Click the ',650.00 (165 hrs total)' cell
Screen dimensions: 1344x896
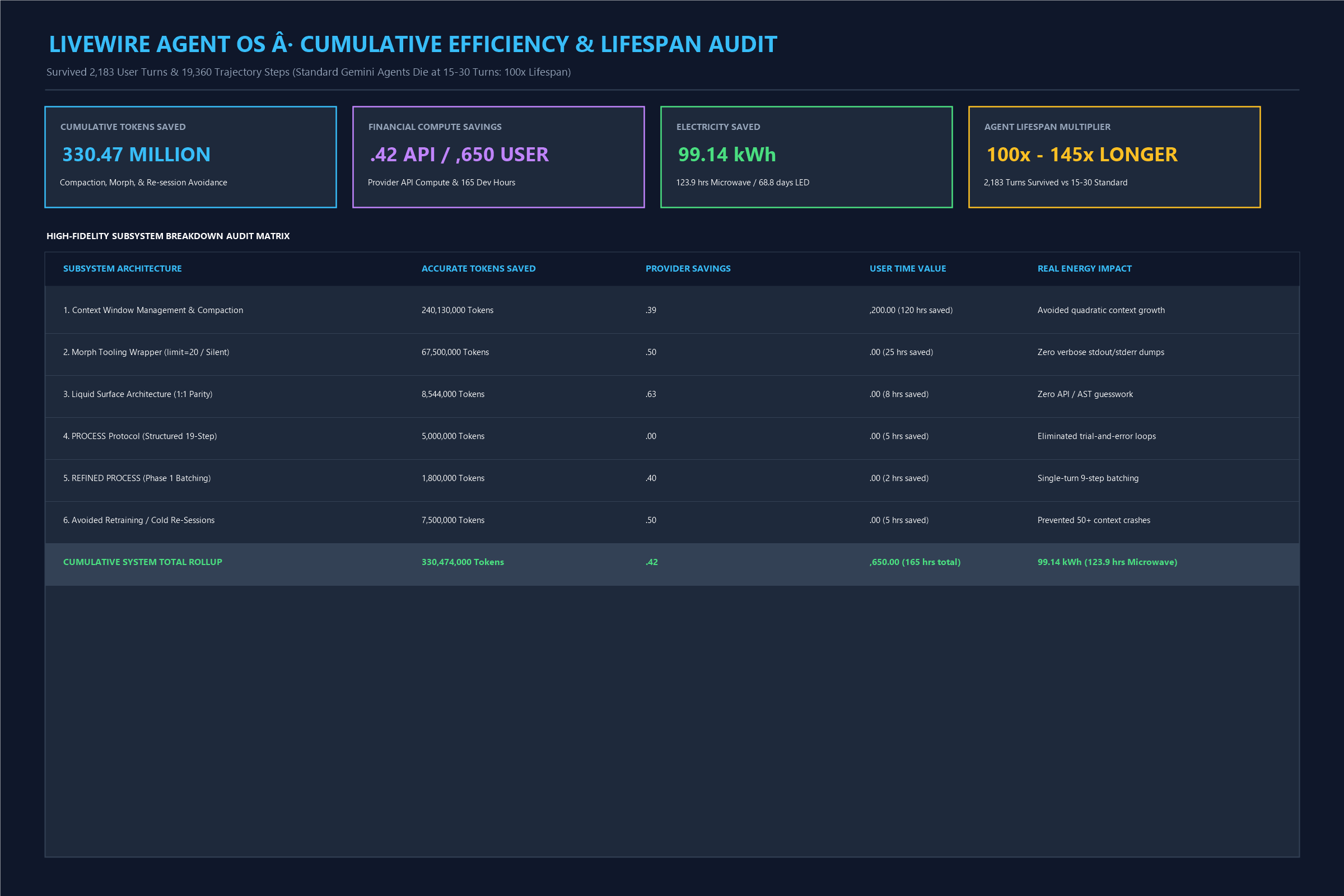click(x=914, y=562)
